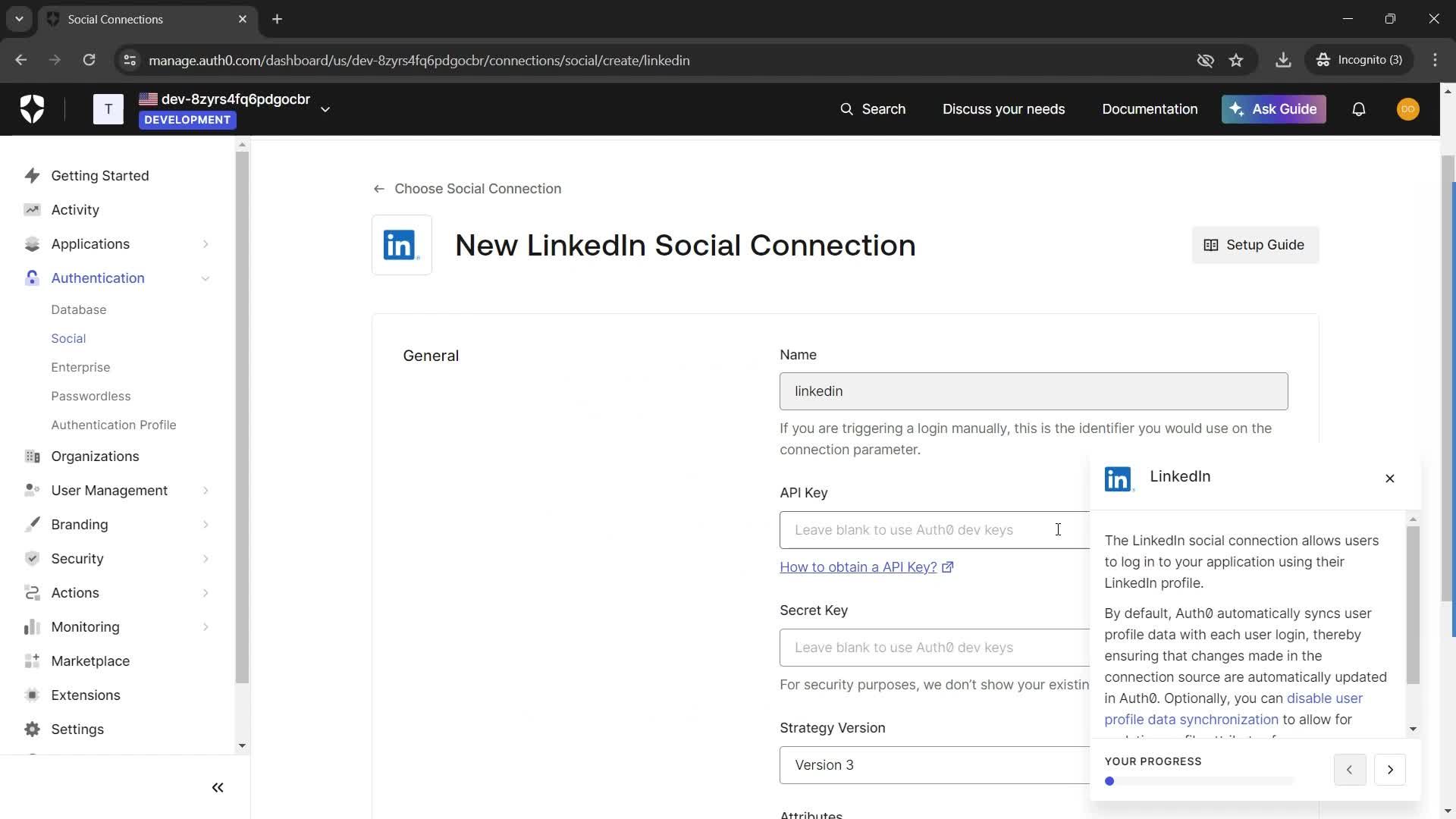Click the LinkedIn logo in guide panel
Image resolution: width=1456 pixels, height=819 pixels.
pyautogui.click(x=1119, y=479)
